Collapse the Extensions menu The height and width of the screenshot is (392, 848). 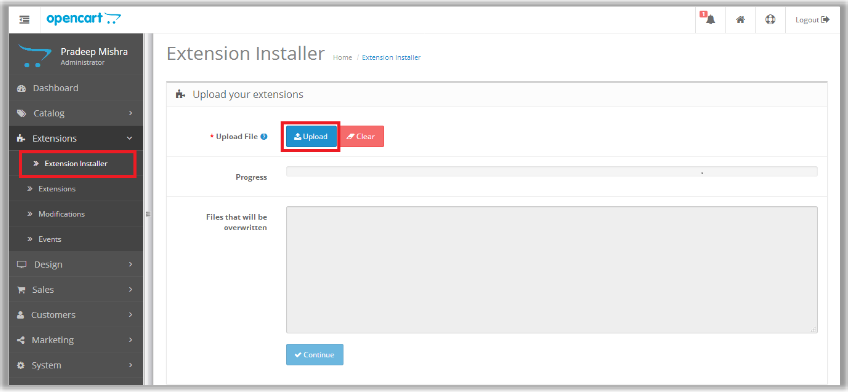coord(76,138)
